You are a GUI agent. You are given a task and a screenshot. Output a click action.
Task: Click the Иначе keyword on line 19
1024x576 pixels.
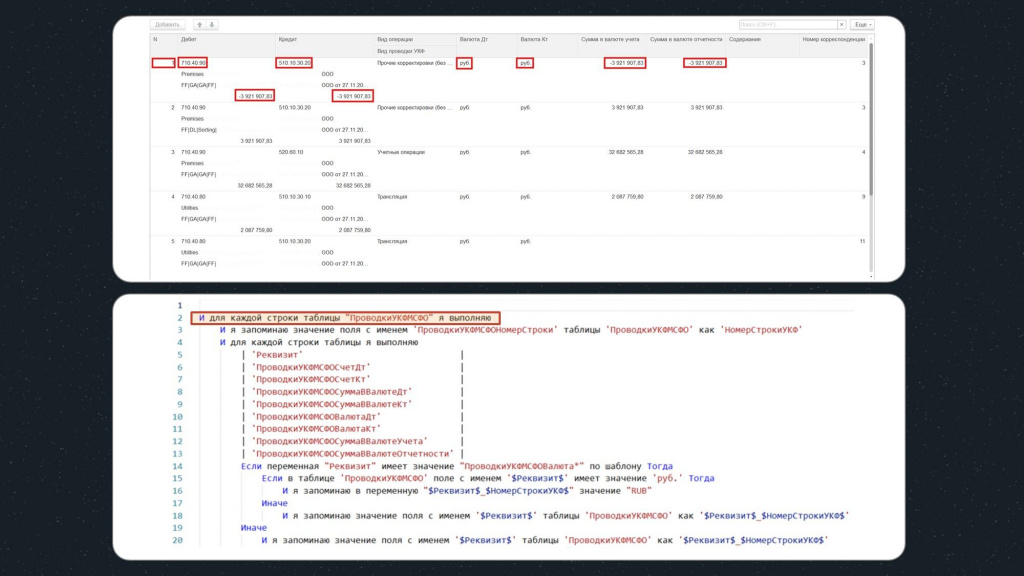[253, 528]
